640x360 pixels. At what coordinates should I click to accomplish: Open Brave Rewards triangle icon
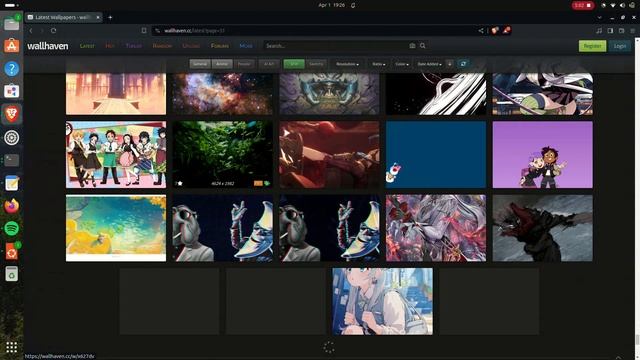coord(507,30)
